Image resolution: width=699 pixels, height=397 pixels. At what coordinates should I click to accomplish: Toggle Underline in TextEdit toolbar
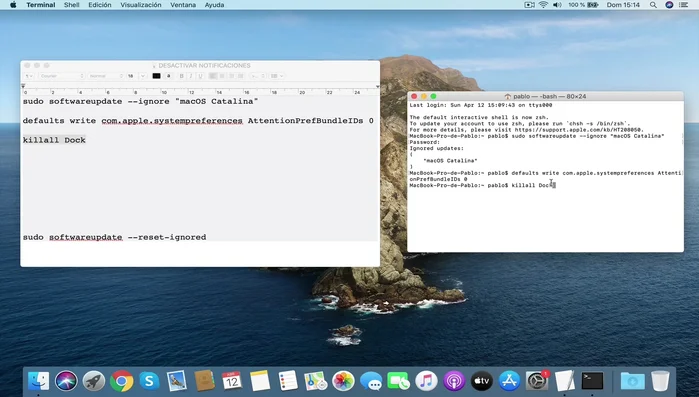(x=200, y=76)
